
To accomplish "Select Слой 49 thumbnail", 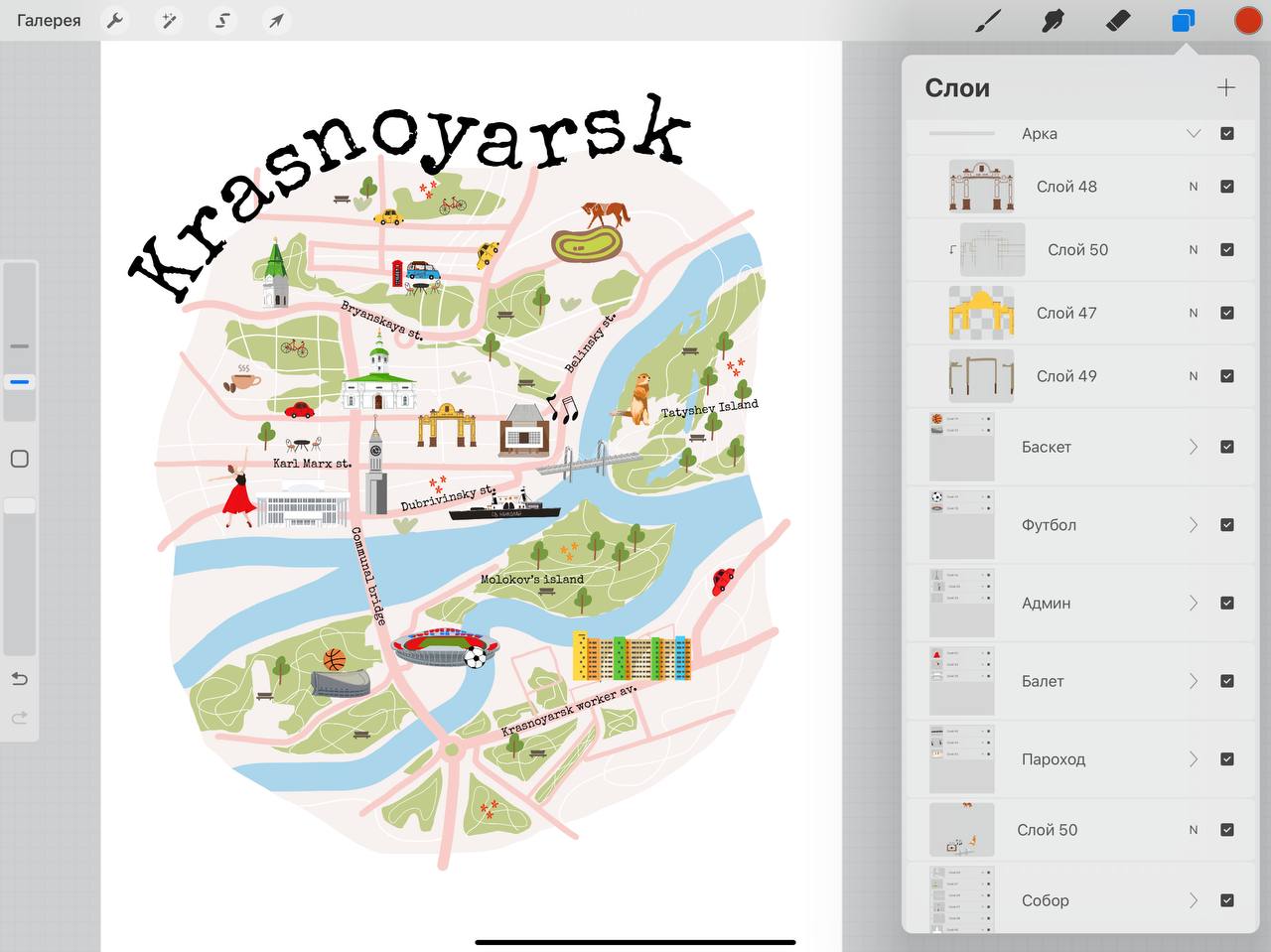I will point(981,376).
